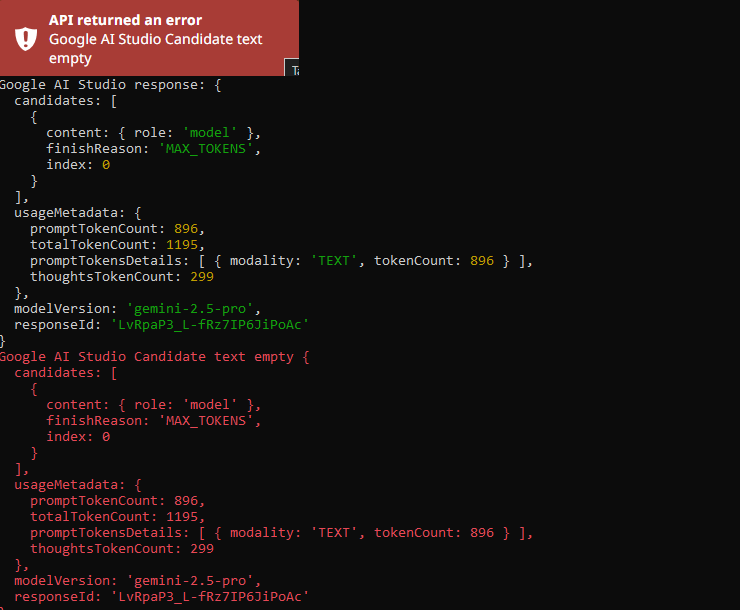The width and height of the screenshot is (740, 610).
Task: Click the white 'usageMetadata: {' line
Action: (x=77, y=213)
